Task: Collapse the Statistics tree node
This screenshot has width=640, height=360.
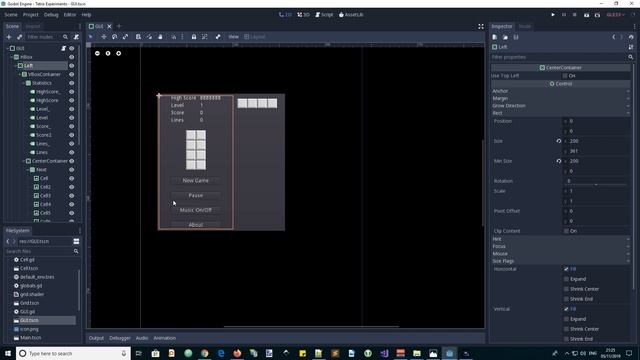Action: pos(23,83)
